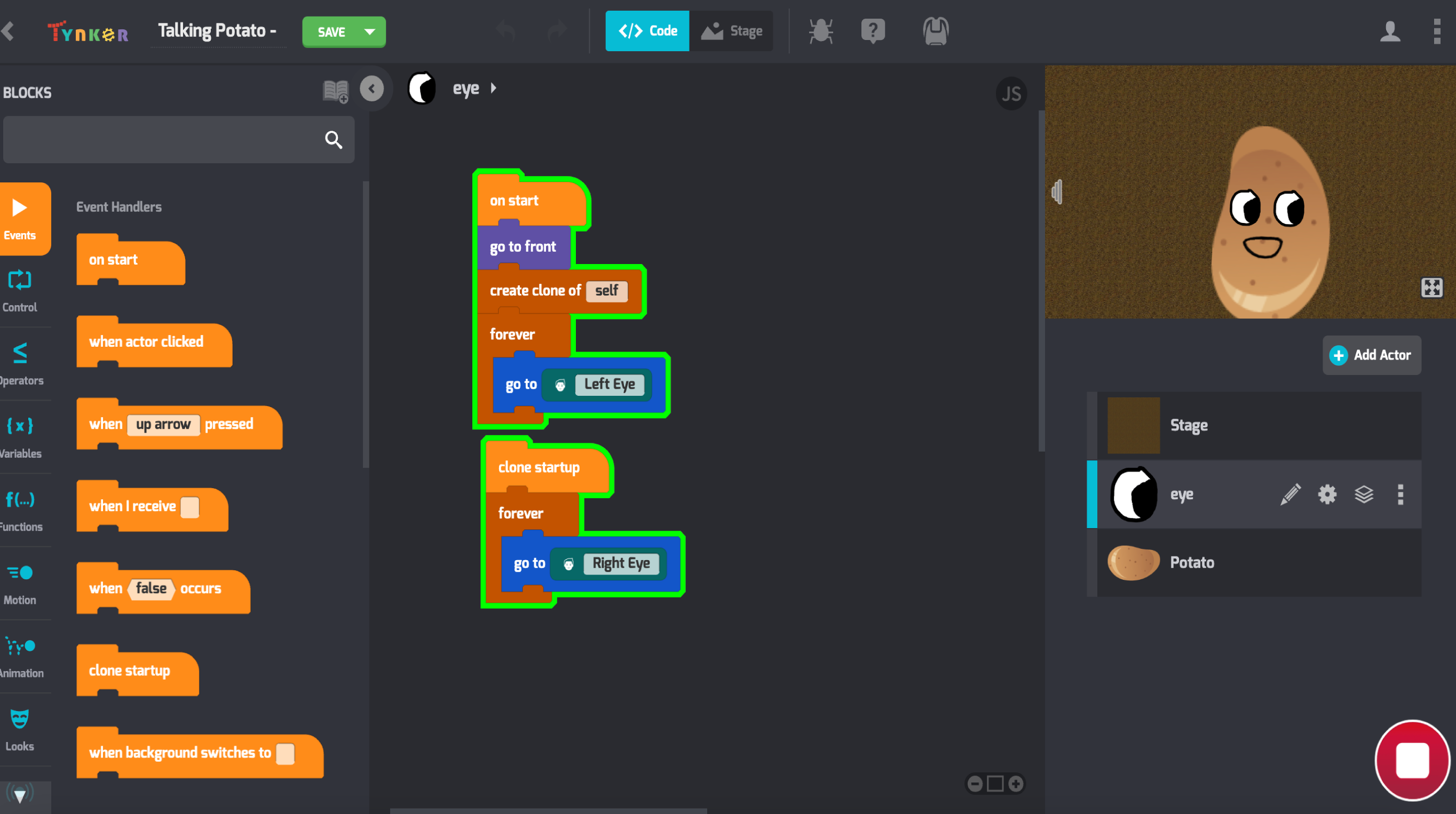The width and height of the screenshot is (1456, 814).
Task: Open the block library book icon
Action: point(335,91)
